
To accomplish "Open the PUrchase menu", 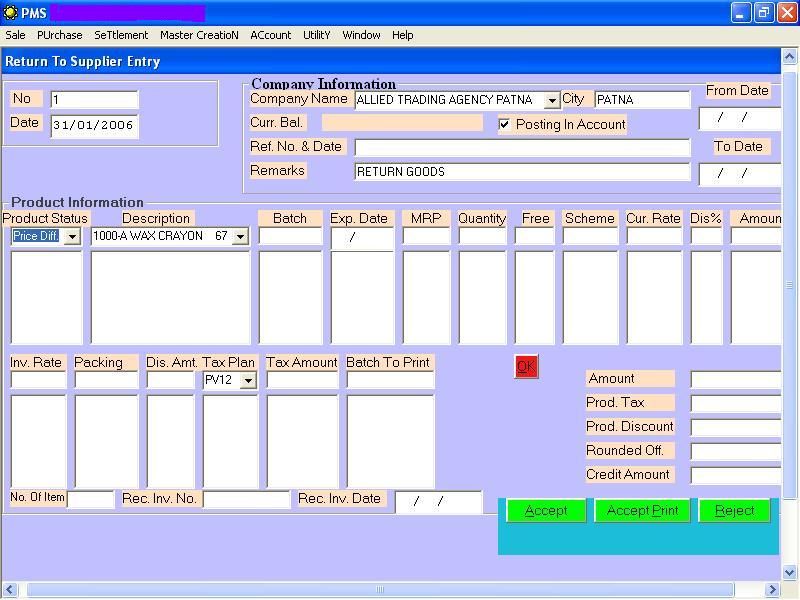I will click(60, 35).
